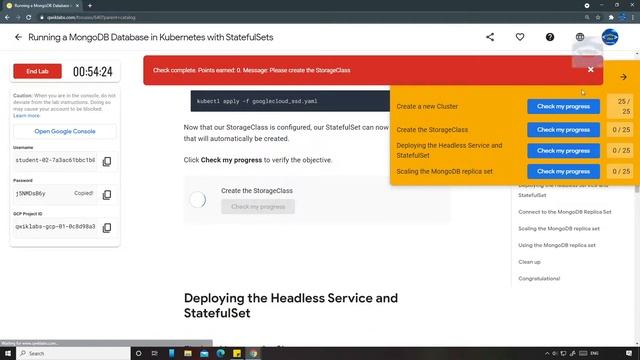640x360 pixels.
Task: Go back using the lab title arrow
Action: click(18, 37)
